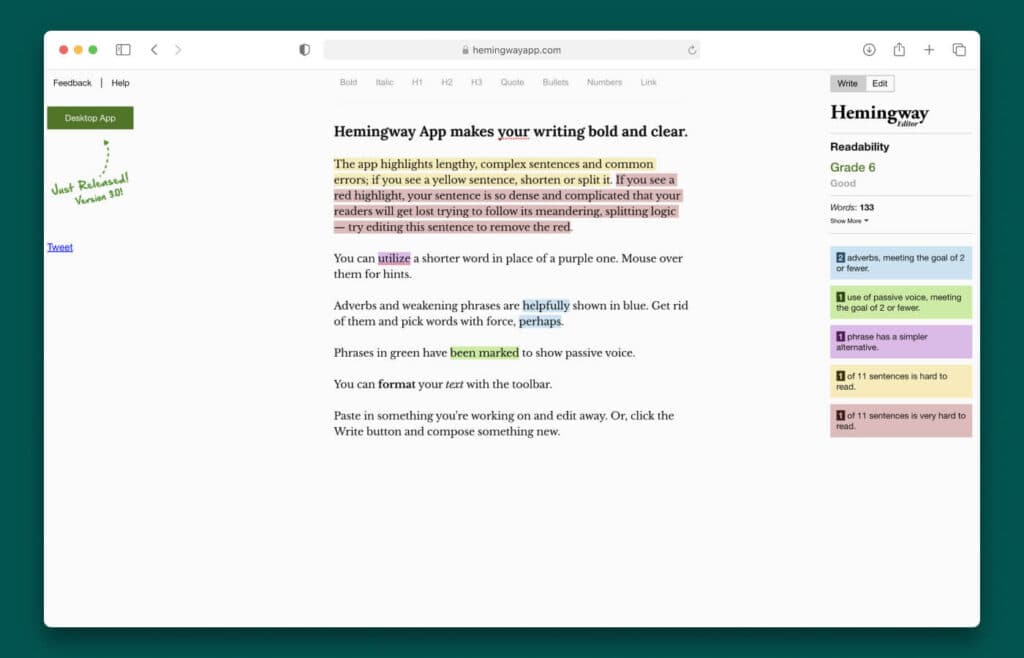Select the H1 heading style
Screen dimensions: 1024x658
(417, 82)
